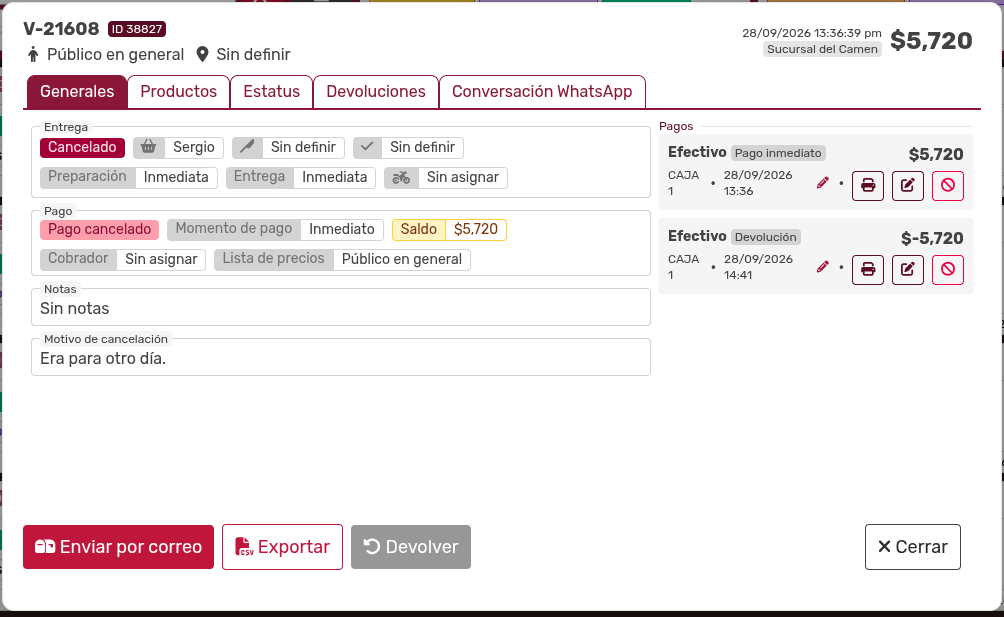Screen dimensions: 1004x617
Task: Click the checkmark icon in Entrega
Action: point(367,147)
